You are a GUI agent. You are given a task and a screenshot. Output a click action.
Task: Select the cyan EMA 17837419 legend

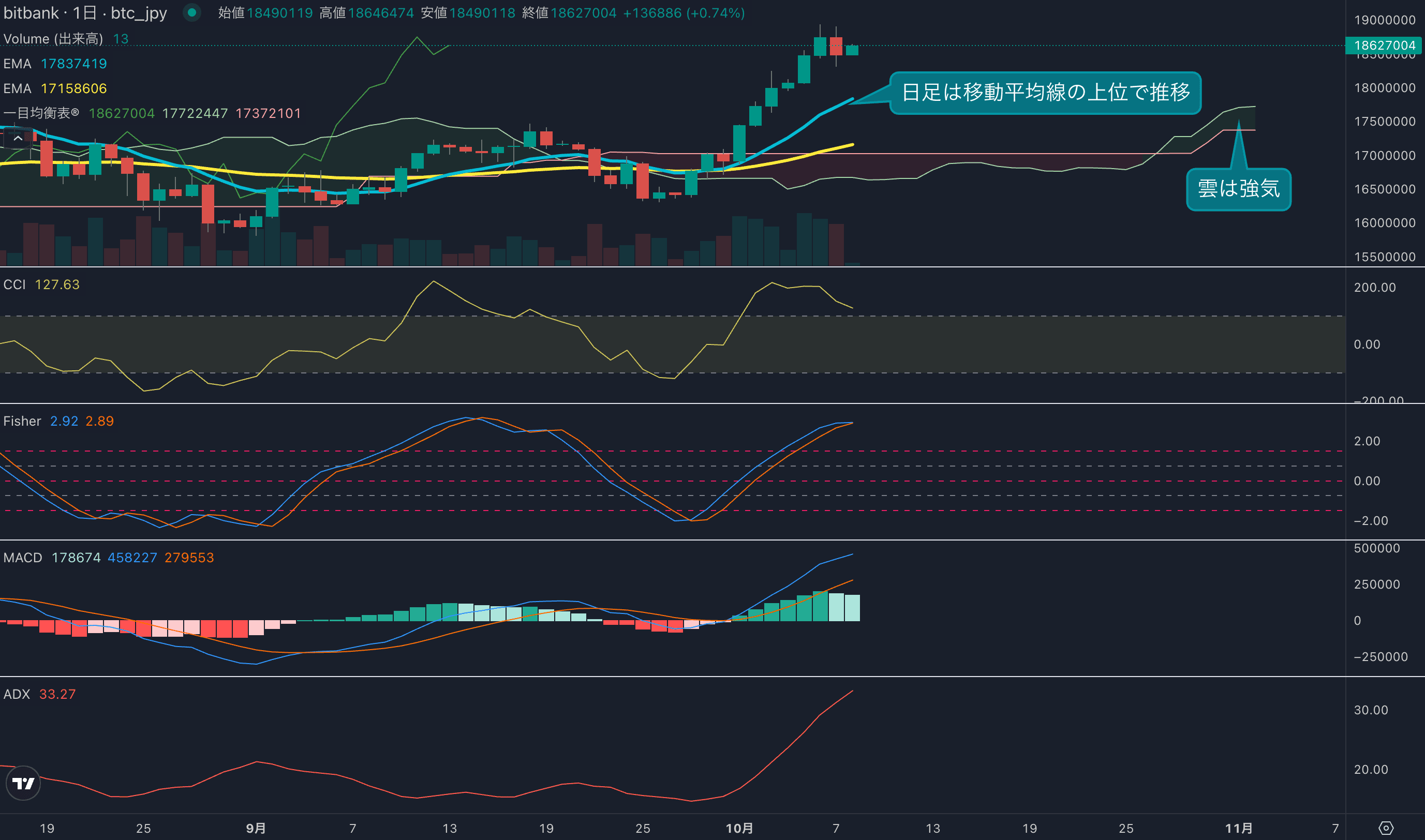pos(55,64)
